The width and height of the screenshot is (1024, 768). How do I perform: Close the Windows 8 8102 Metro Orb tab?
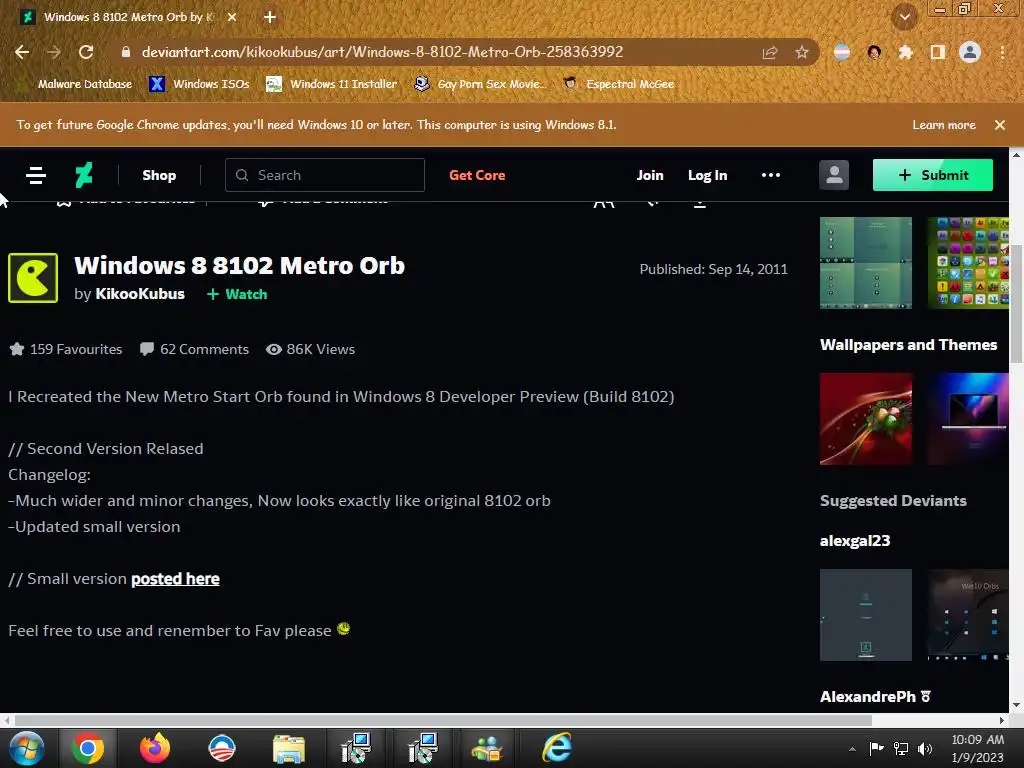click(x=232, y=17)
